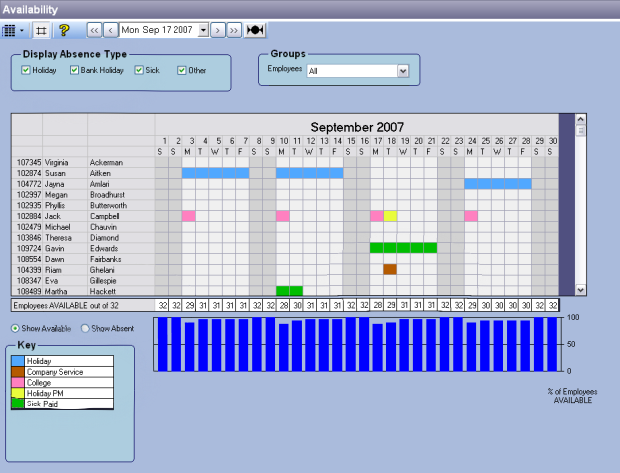
Task: Open help with the question mark icon
Action: [64, 30]
